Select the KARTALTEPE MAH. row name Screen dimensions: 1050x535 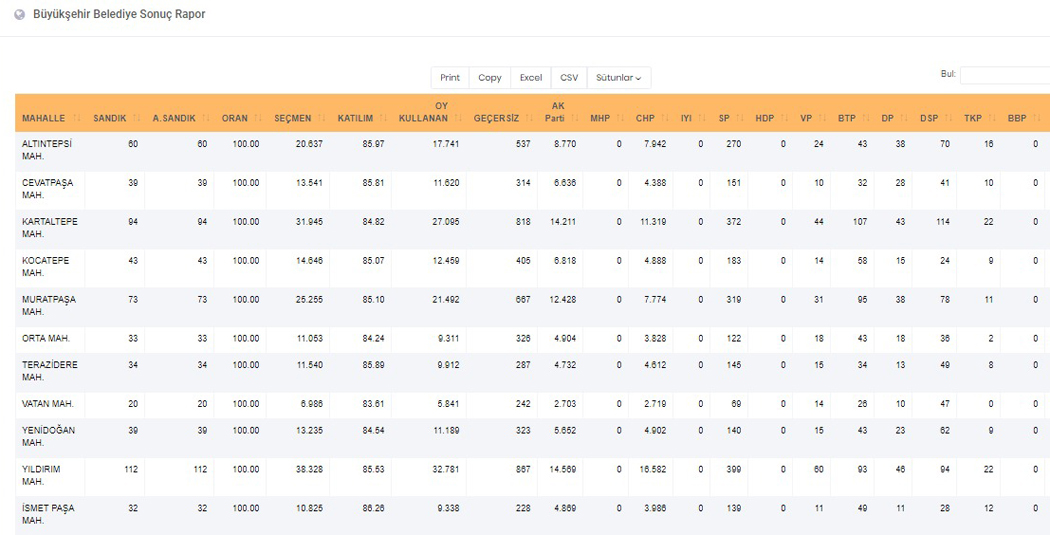coord(50,228)
